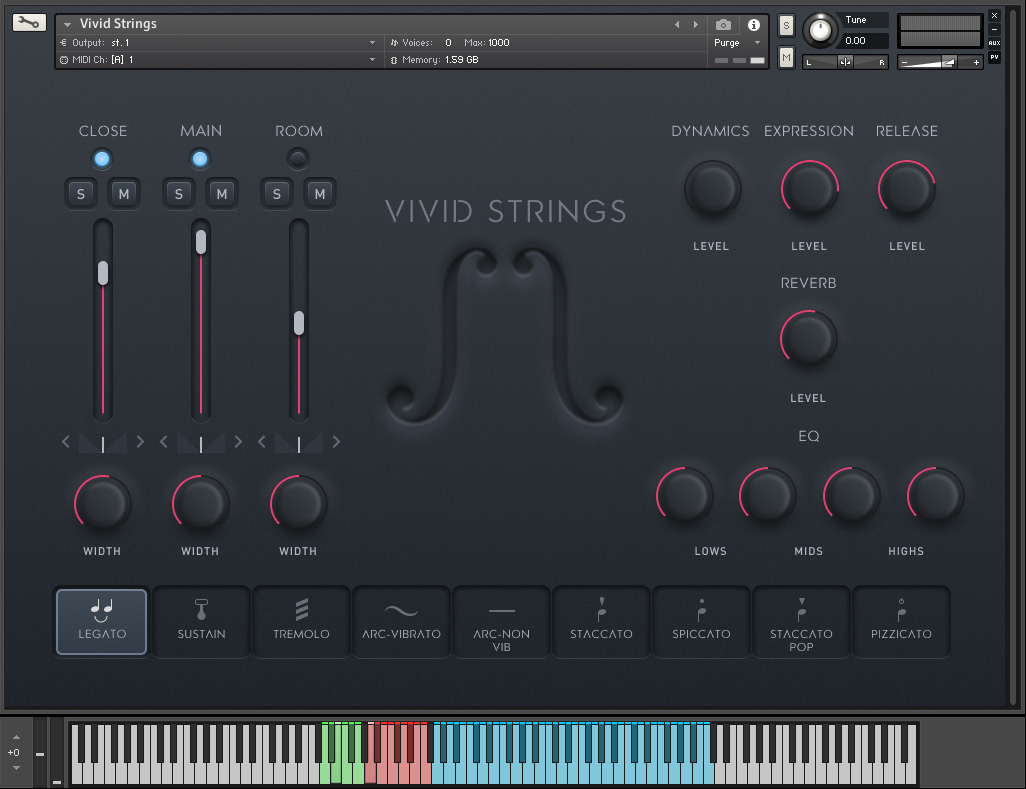
Task: Select the Spiccato articulation icon
Action: 701,621
